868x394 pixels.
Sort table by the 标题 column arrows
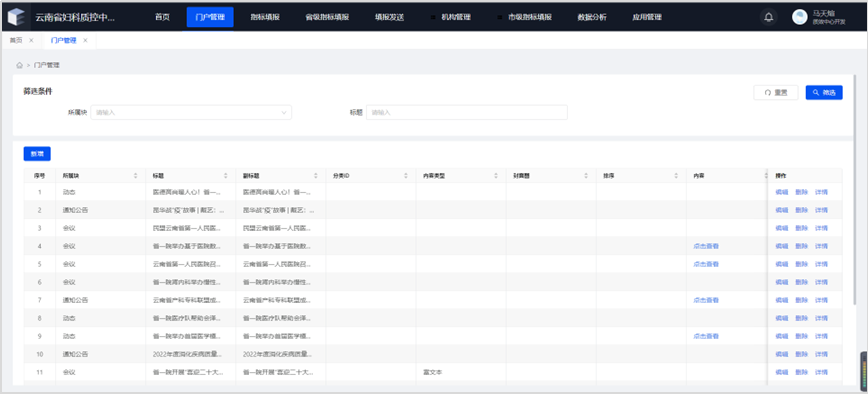coord(225,175)
